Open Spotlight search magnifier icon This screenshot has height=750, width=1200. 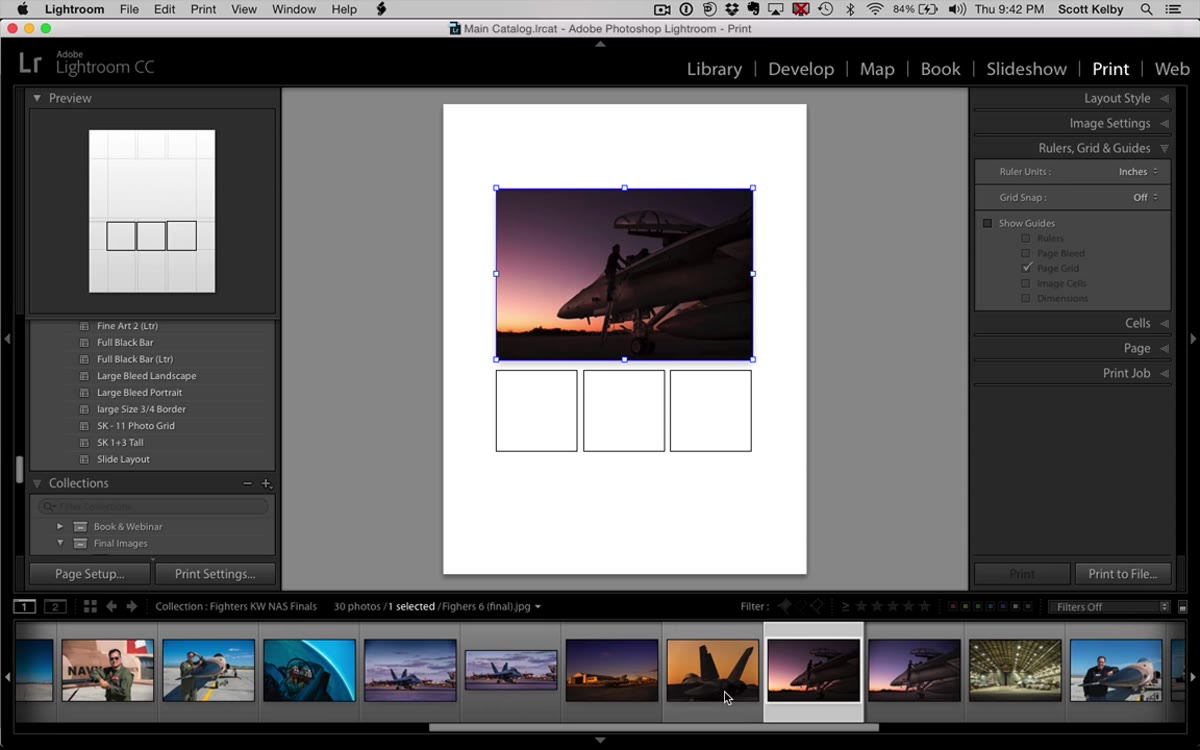[1147, 9]
